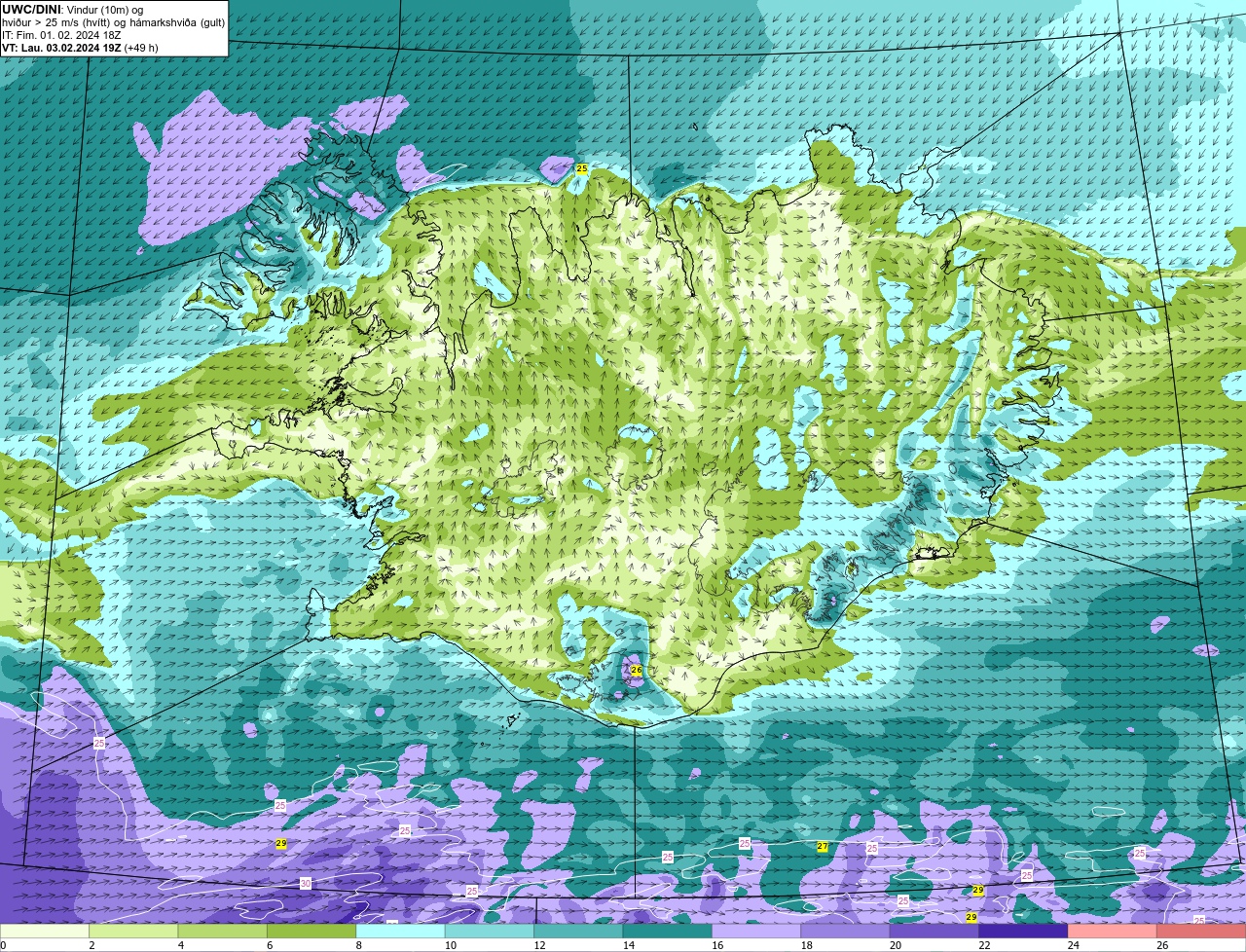Select the light cyan 8–10 legend swatch
Screen dimensions: 1246x952
point(400,932)
